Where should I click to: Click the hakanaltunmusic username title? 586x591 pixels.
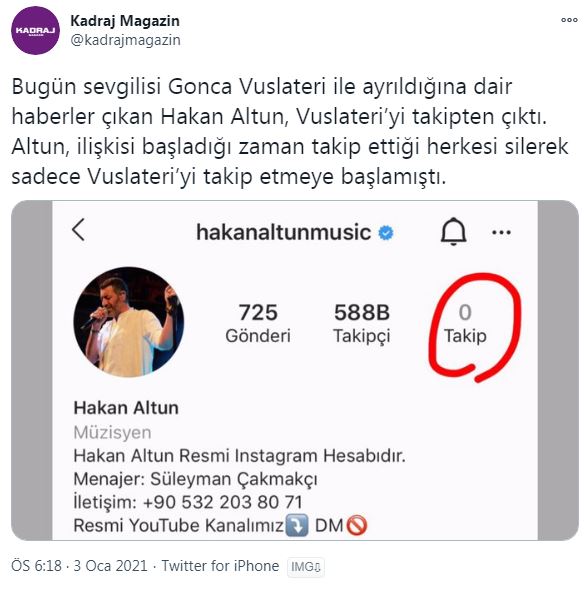tap(284, 232)
